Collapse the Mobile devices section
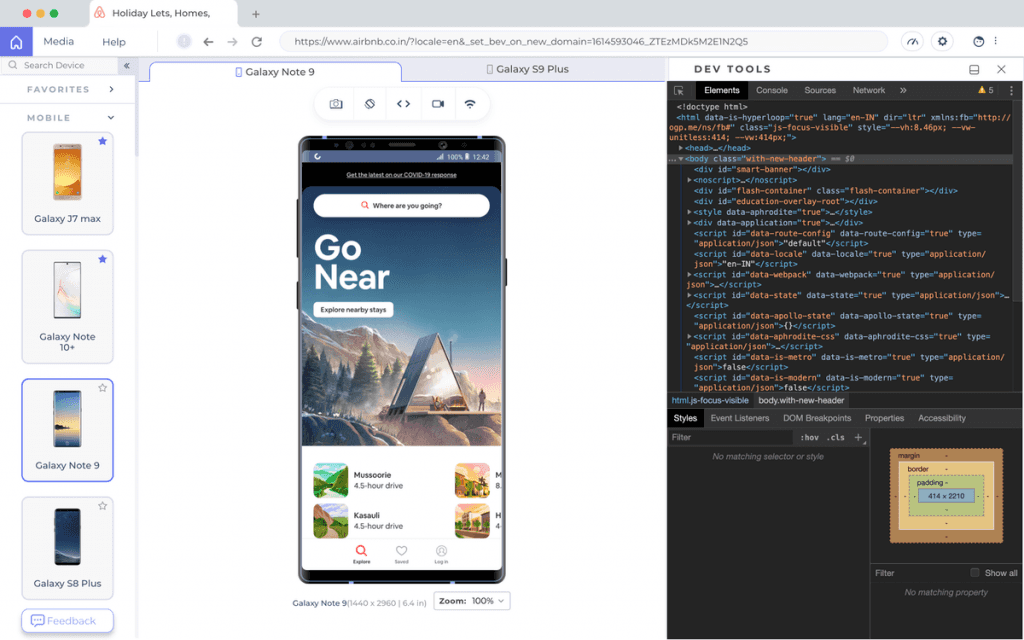Viewport: 1024px width, 640px height. coord(111,118)
